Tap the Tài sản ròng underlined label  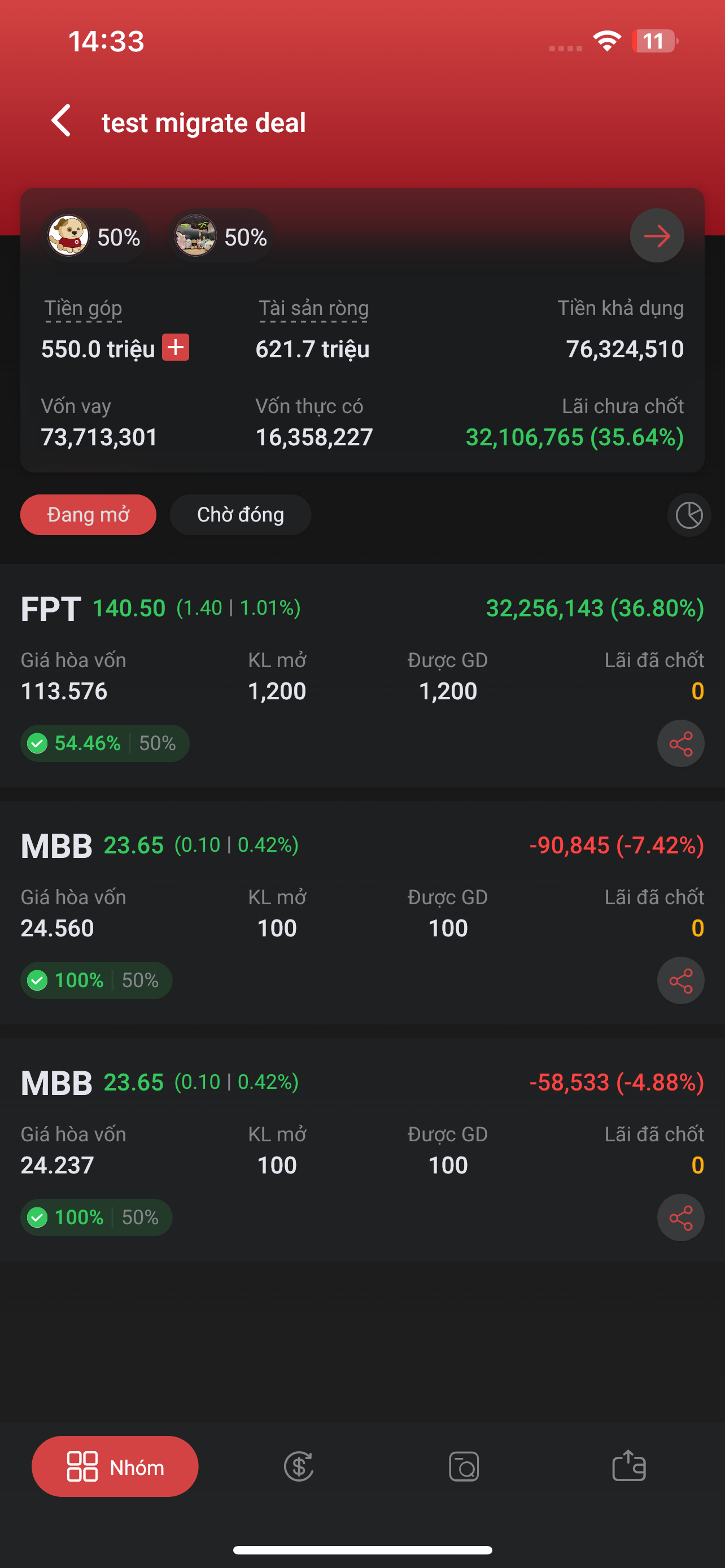313,309
